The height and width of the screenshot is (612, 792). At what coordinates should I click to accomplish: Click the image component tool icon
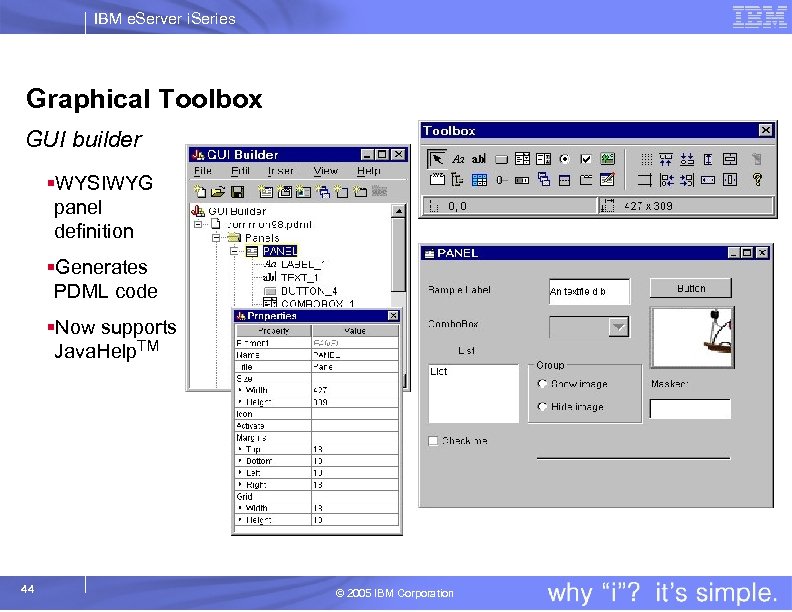point(607,159)
